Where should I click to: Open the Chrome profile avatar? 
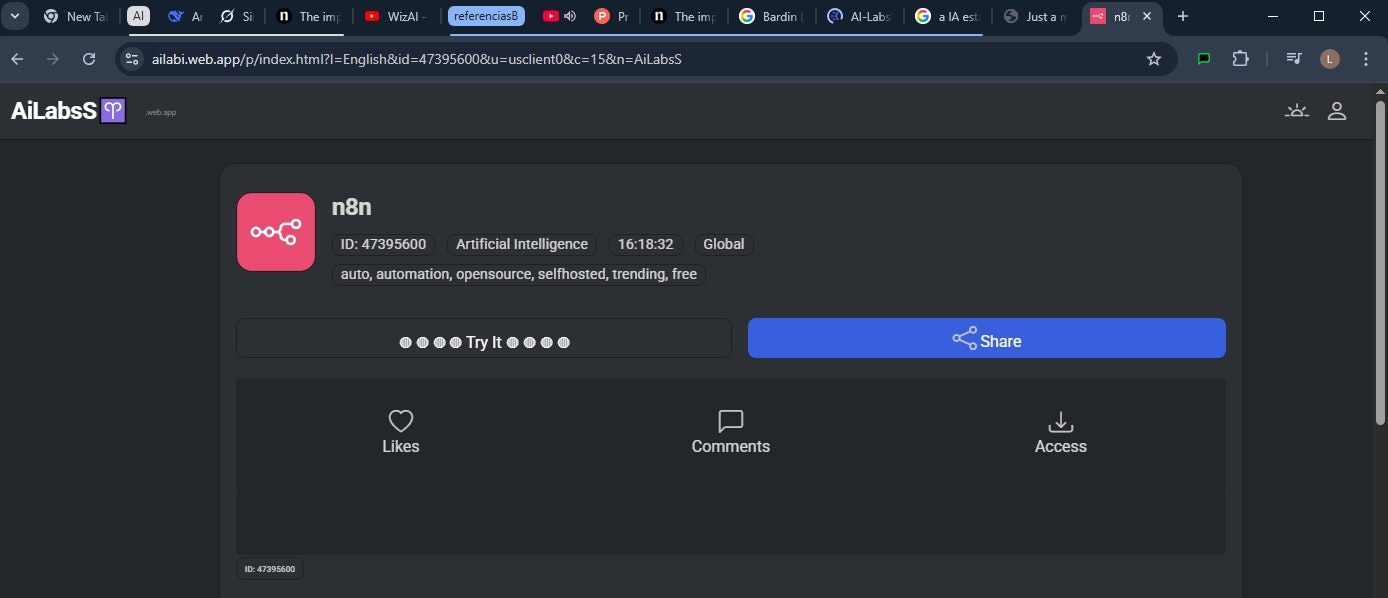point(1329,59)
